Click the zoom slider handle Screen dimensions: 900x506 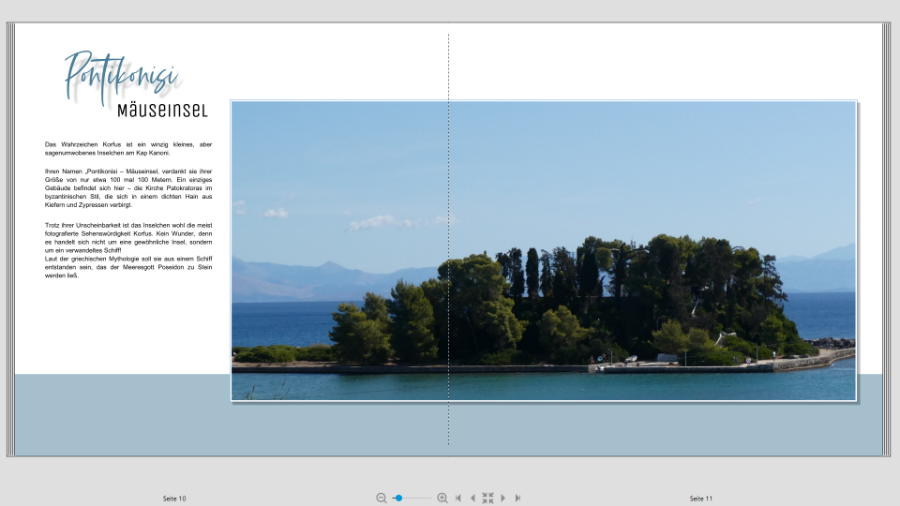pos(398,498)
